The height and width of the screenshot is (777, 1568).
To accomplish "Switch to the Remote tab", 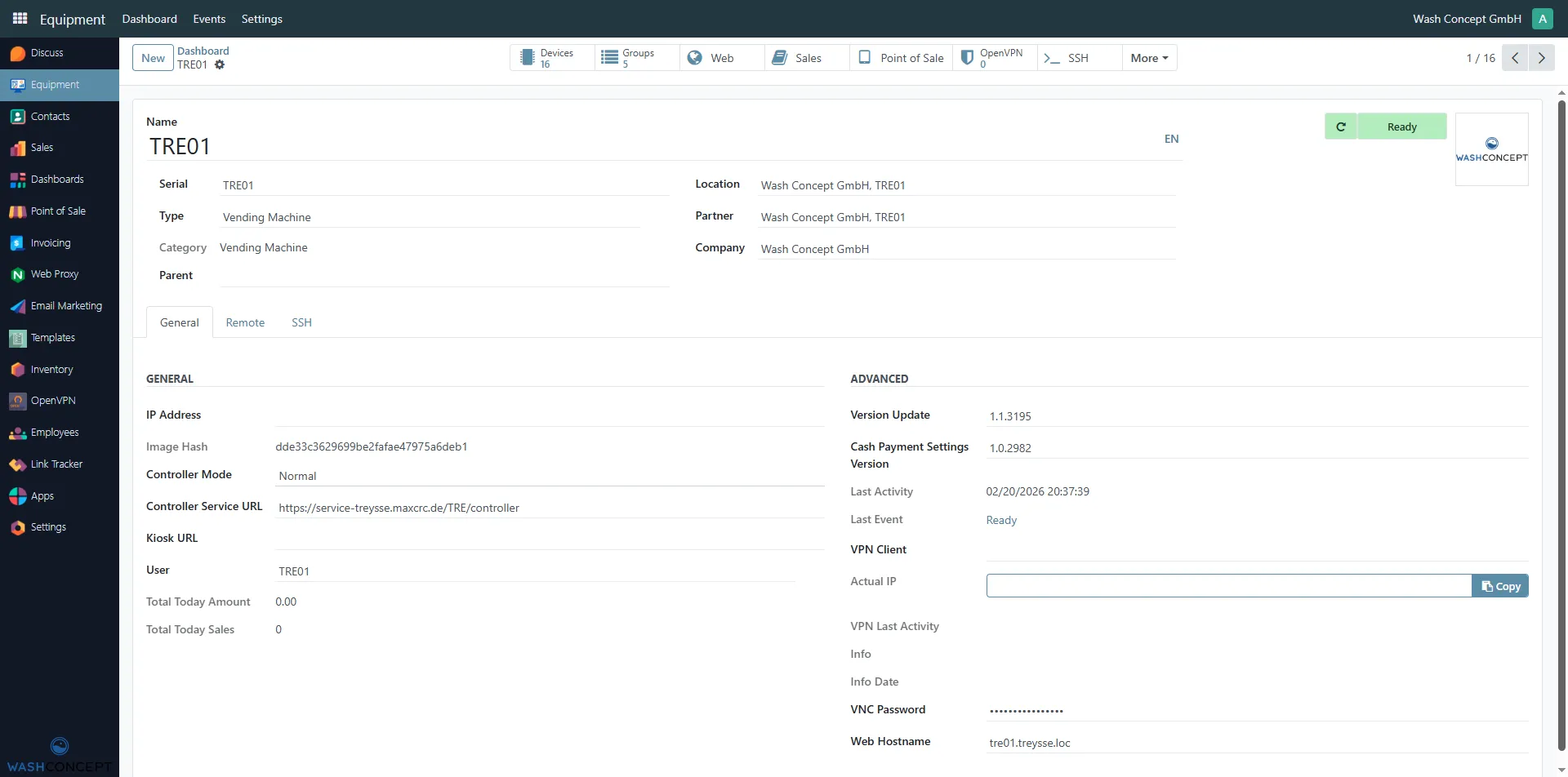I will 245,322.
